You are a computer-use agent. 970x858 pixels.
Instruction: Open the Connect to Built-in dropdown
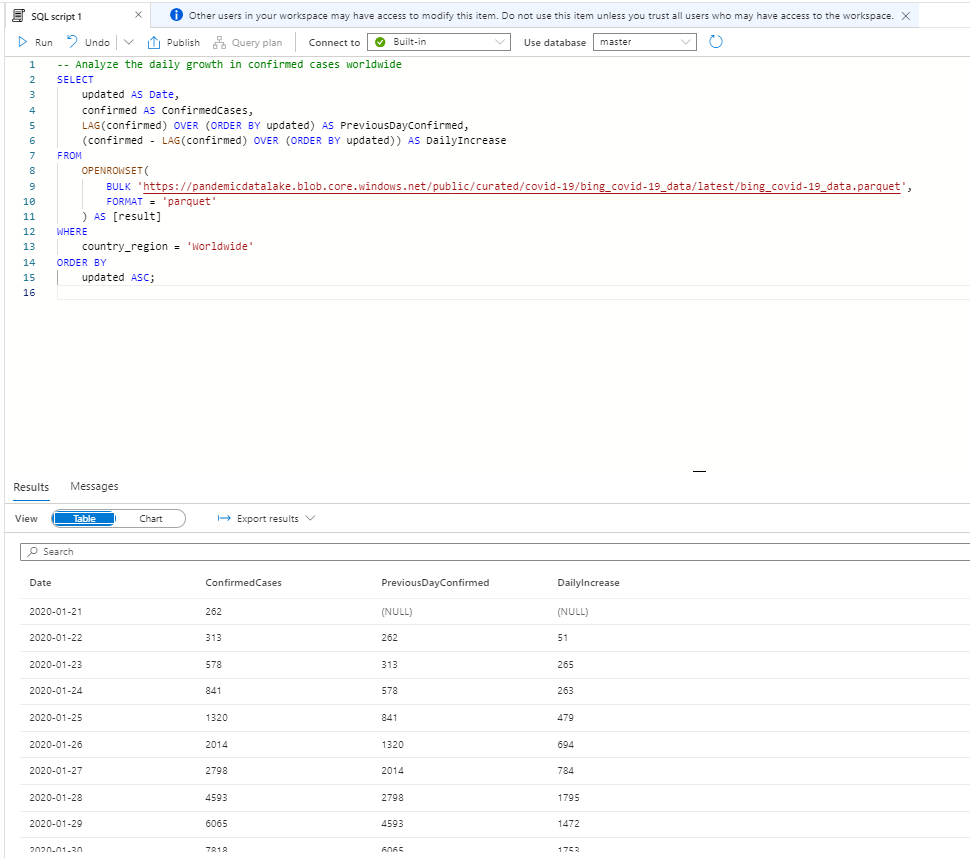pyautogui.click(x=439, y=42)
